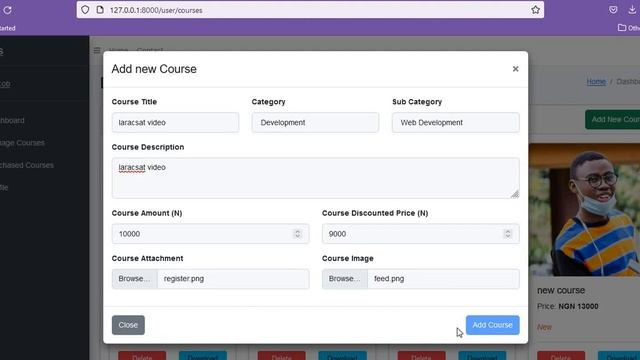The height and width of the screenshot is (360, 640).
Task: Click the Course Amount field with 10000
Action: pyautogui.click(x=211, y=233)
